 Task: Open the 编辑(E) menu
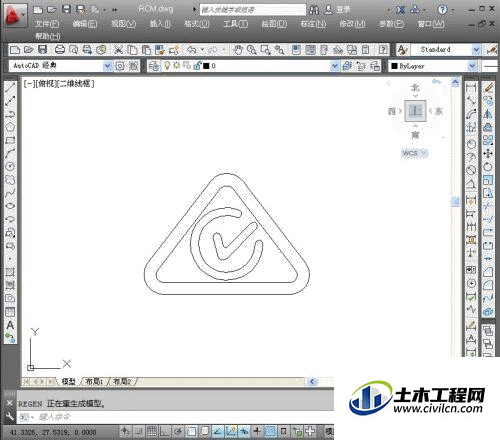point(85,24)
